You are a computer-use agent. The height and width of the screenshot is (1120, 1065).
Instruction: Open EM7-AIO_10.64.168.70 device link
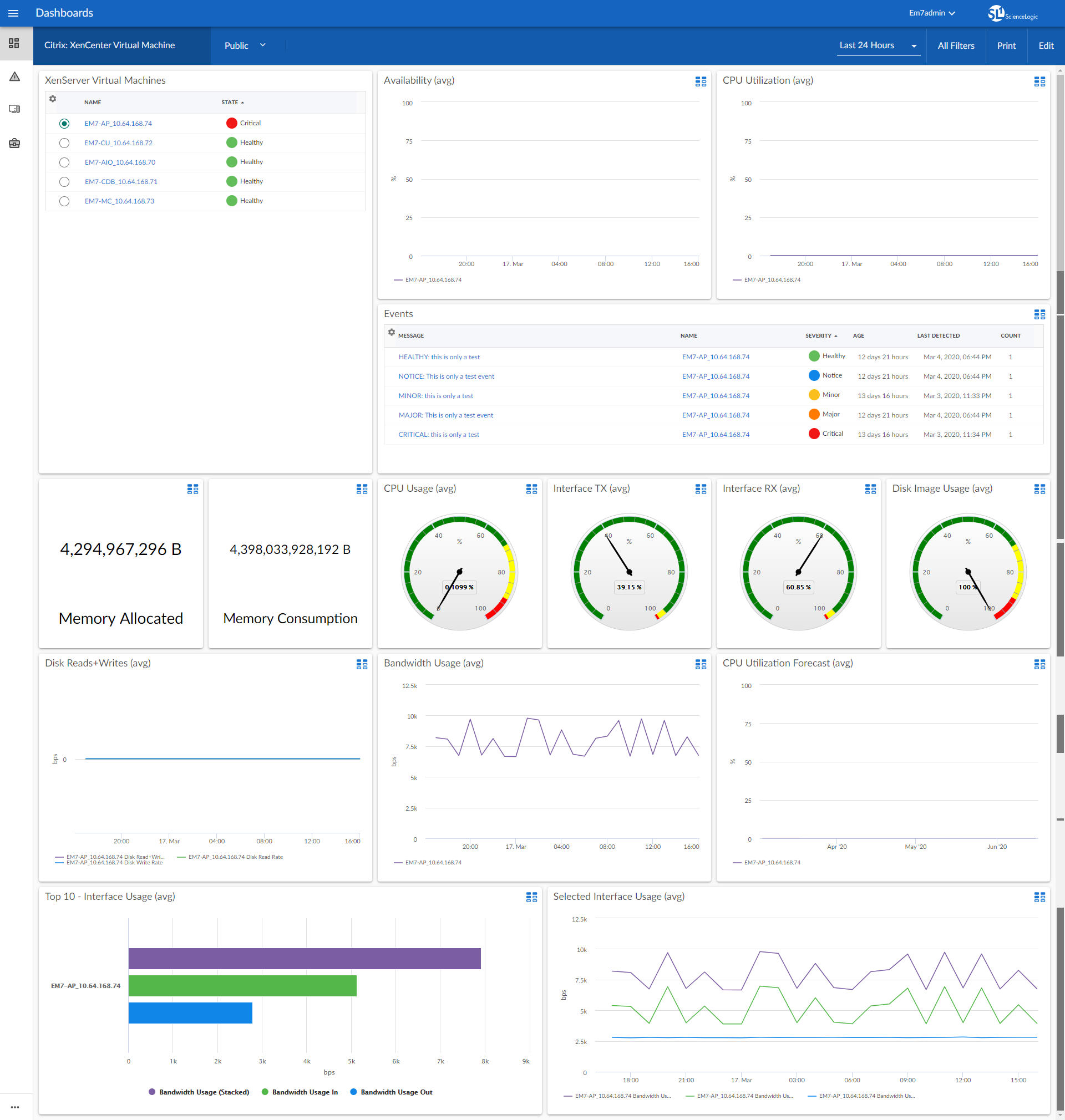(120, 162)
